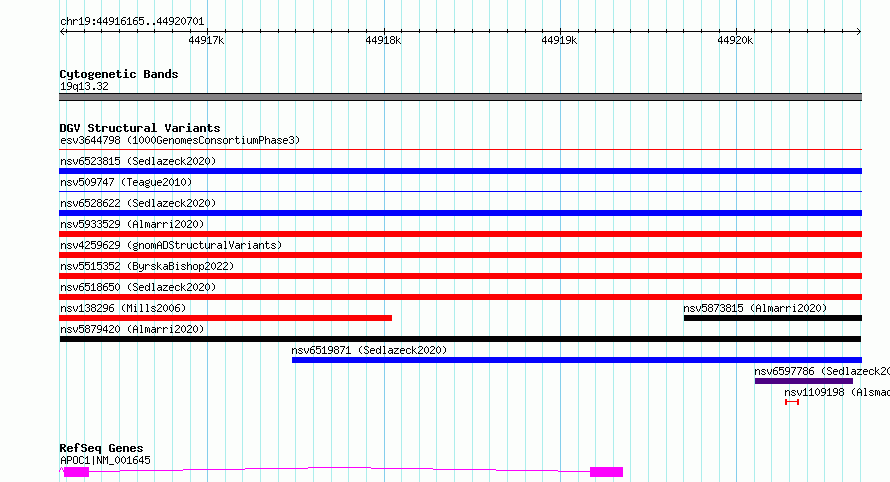
Task: Select the thin red esv3644798 variant line
Action: [x=460, y=150]
